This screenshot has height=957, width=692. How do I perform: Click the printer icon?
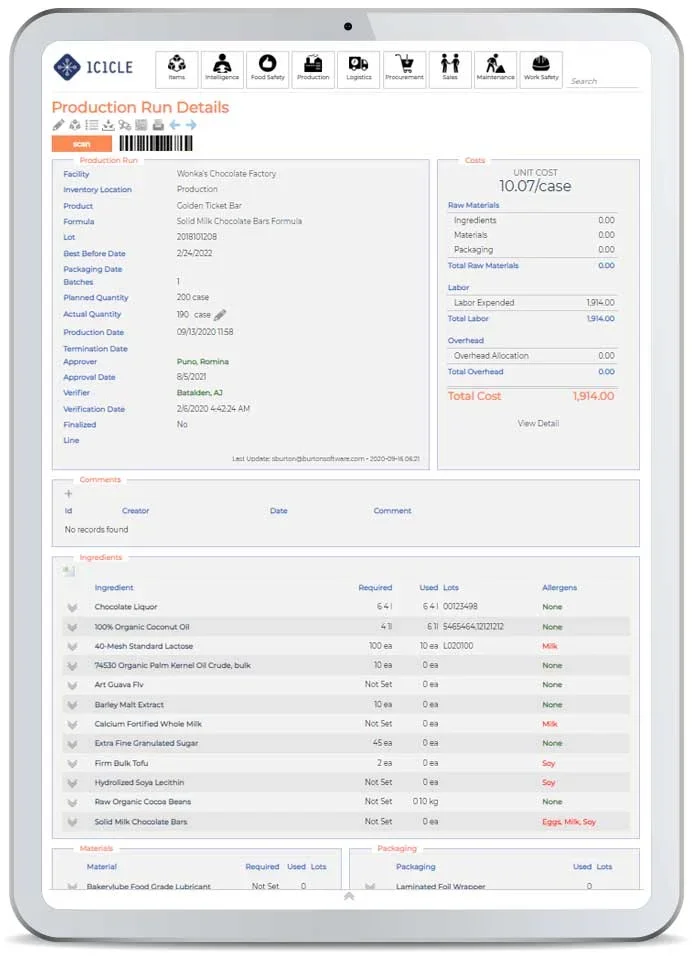158,125
